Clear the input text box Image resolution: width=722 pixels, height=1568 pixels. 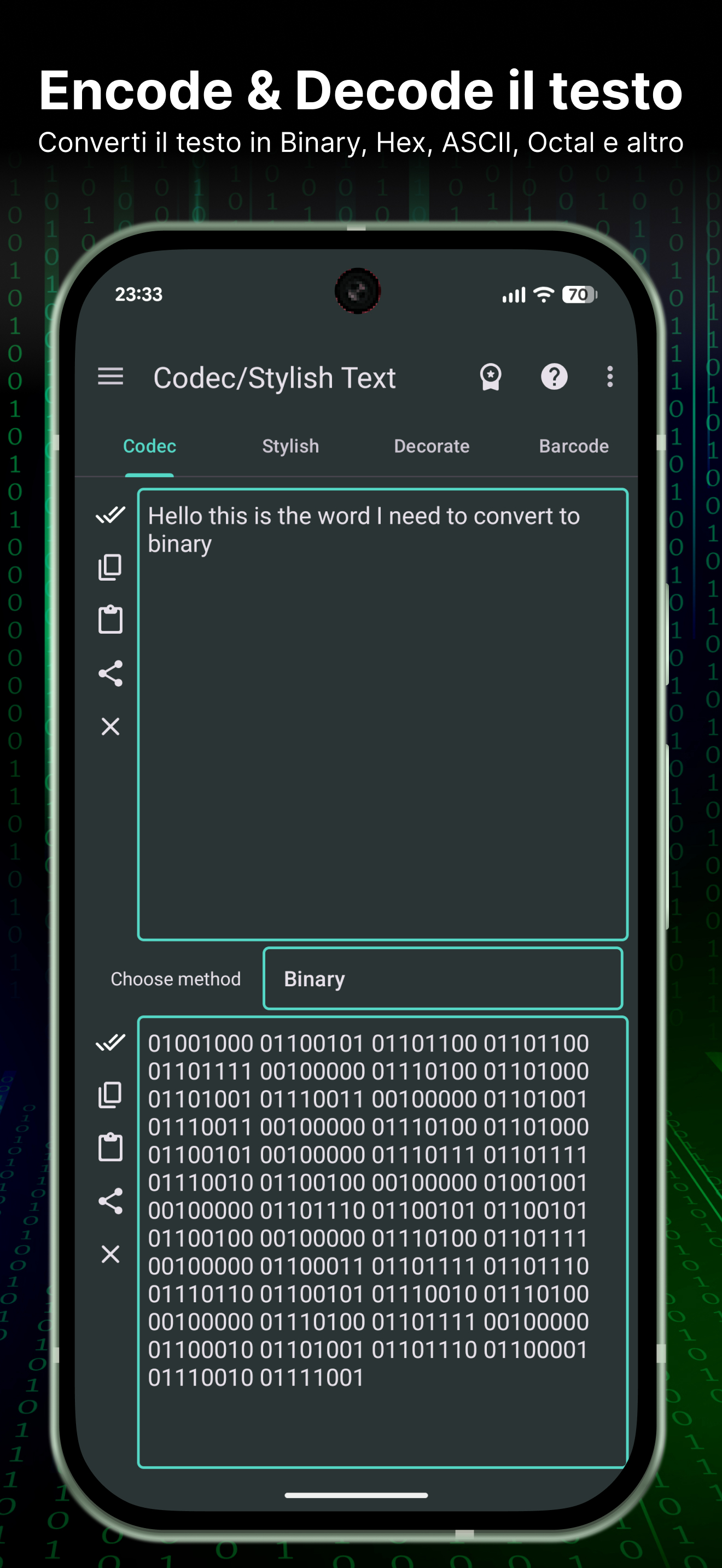tap(110, 726)
